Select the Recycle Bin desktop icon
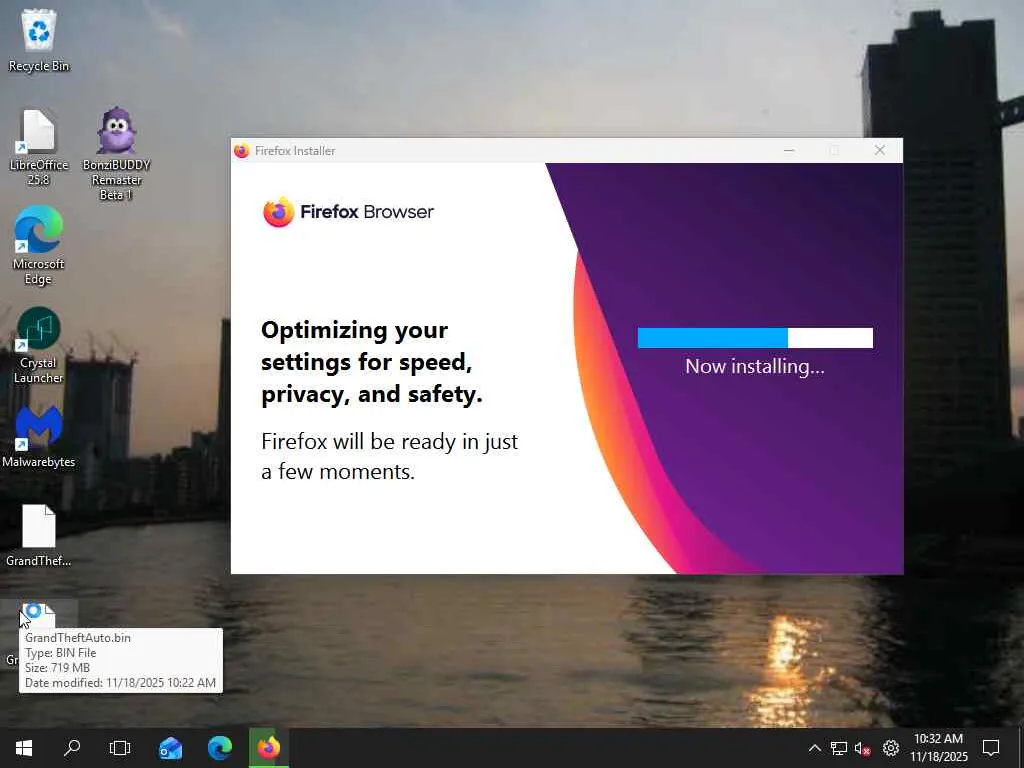This screenshot has width=1024, height=768. coord(39,40)
